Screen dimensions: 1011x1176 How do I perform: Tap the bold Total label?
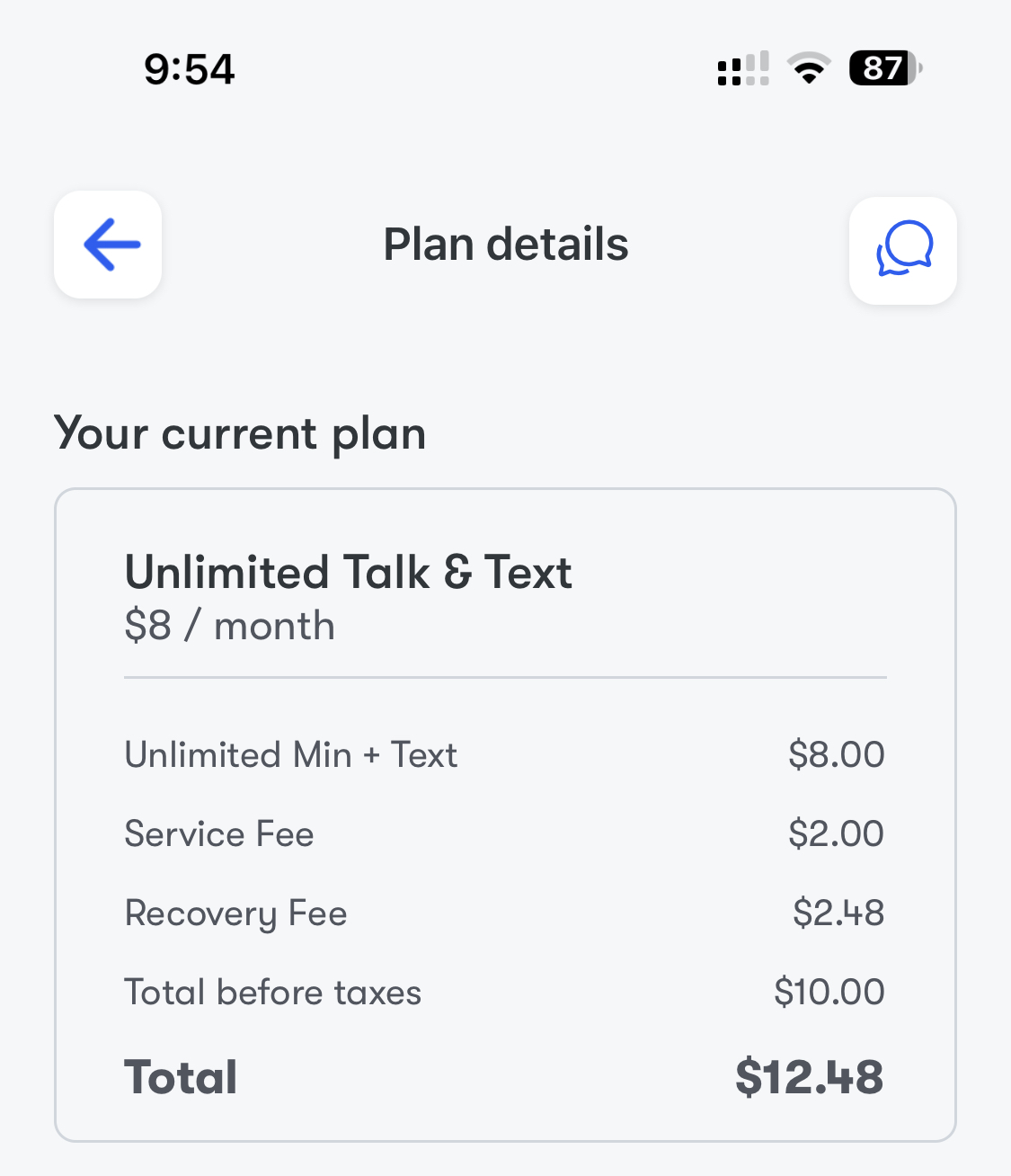coord(181,1077)
